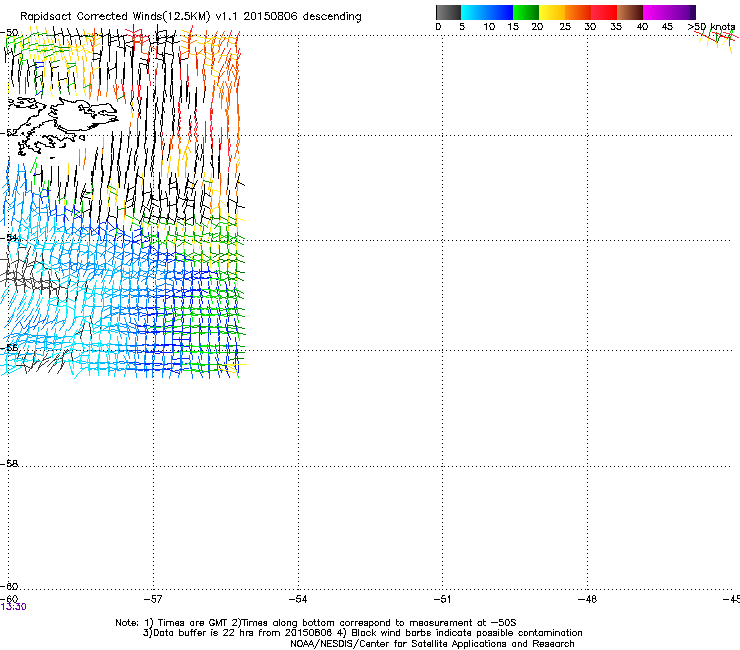The height and width of the screenshot is (650, 740).
Task: Click the brown 35–40 knots color bar segment
Action: (630, 12)
